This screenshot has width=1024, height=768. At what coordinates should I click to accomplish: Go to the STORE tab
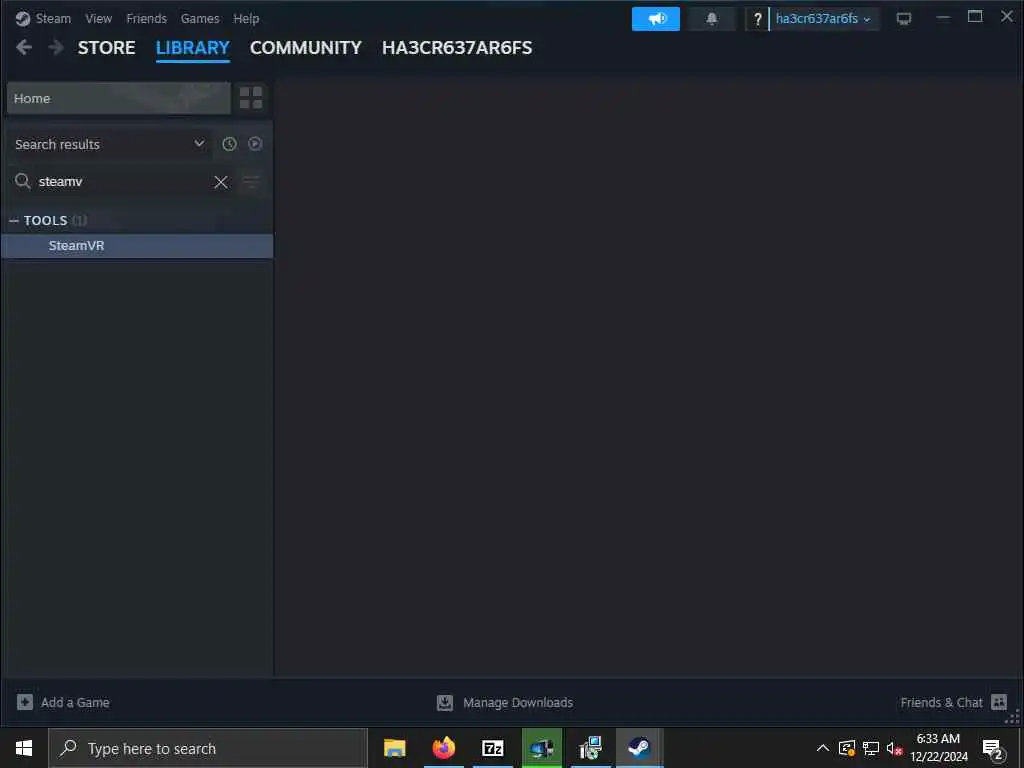click(x=106, y=48)
